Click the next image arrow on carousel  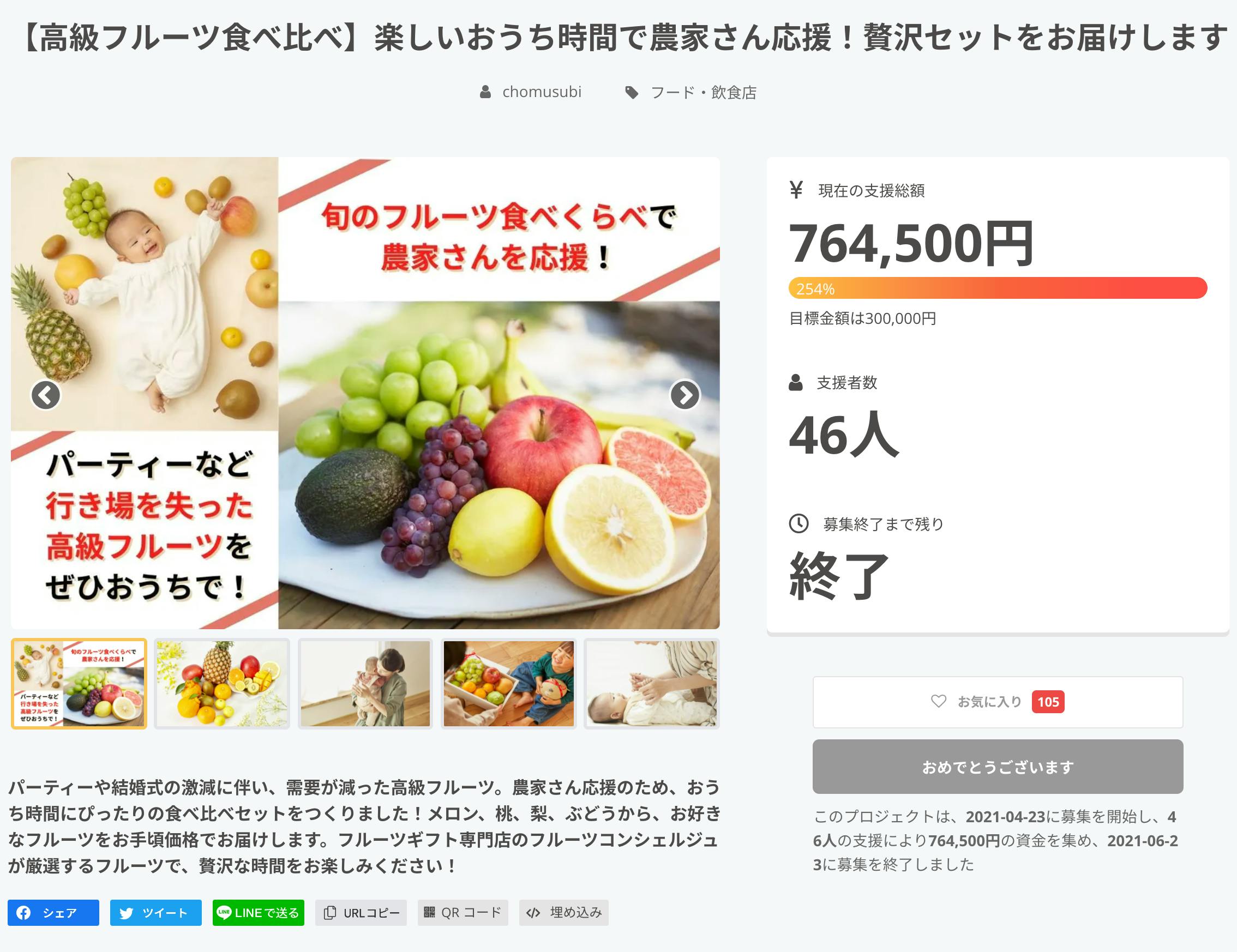[x=685, y=395]
